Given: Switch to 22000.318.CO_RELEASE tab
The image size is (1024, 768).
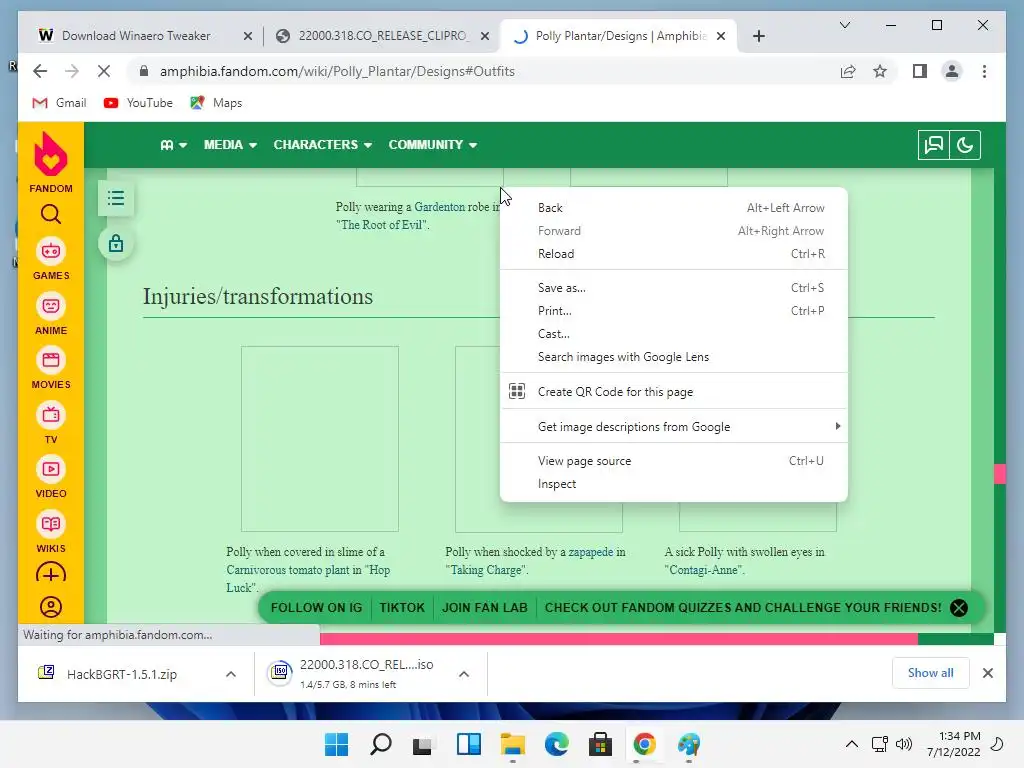Looking at the screenshot, I should coord(381,36).
